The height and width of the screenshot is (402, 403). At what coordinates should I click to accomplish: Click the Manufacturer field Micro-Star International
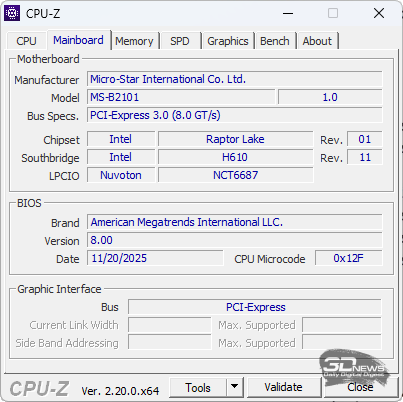[235, 79]
